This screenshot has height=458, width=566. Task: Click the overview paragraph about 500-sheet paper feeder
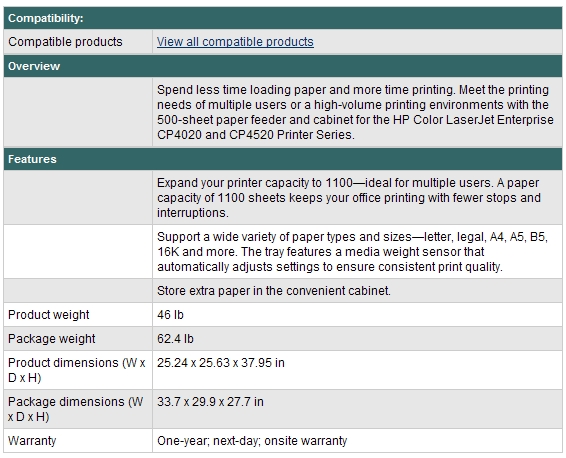(355, 112)
